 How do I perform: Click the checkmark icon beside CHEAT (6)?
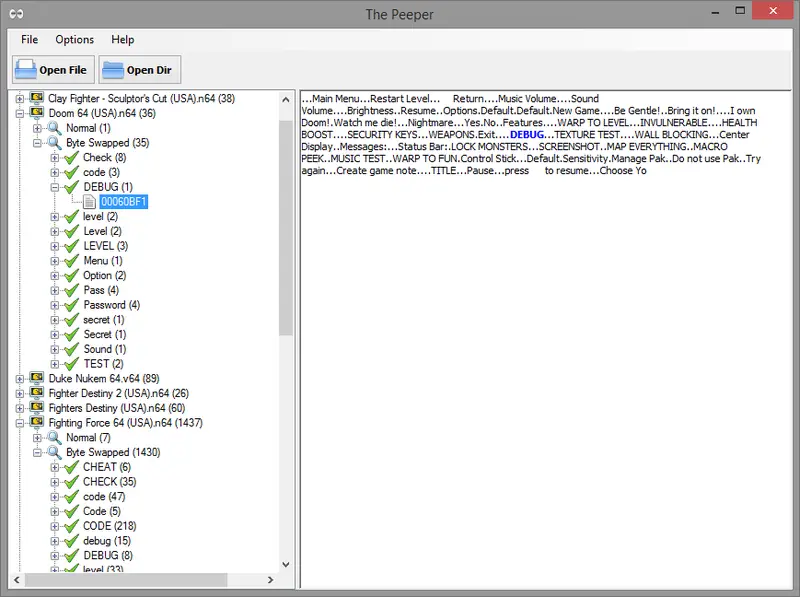pyautogui.click(x=71, y=467)
